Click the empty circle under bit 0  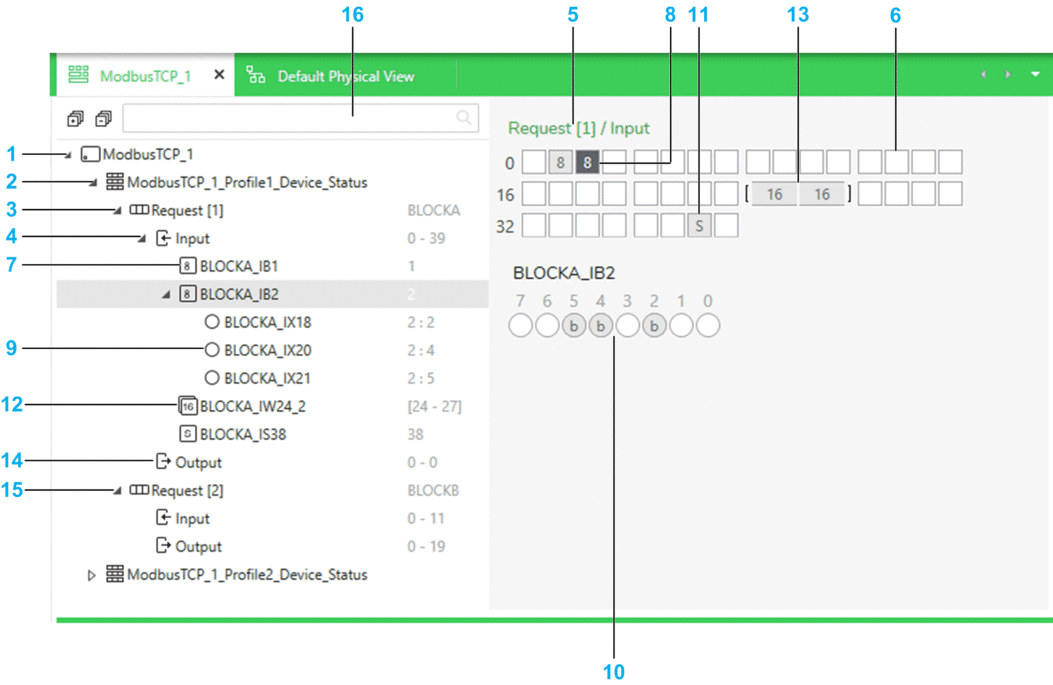pyautogui.click(x=708, y=326)
